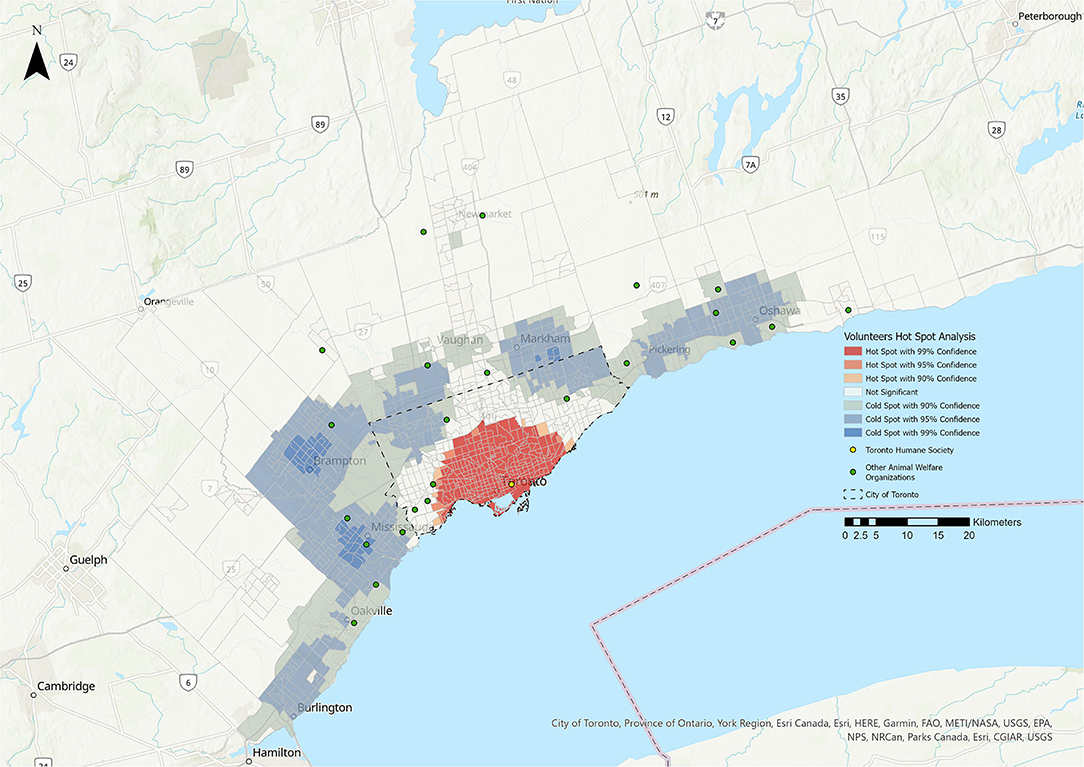The height and width of the screenshot is (767, 1084).
Task: Click the yellow dot symbol in the legend
Action: (852, 450)
